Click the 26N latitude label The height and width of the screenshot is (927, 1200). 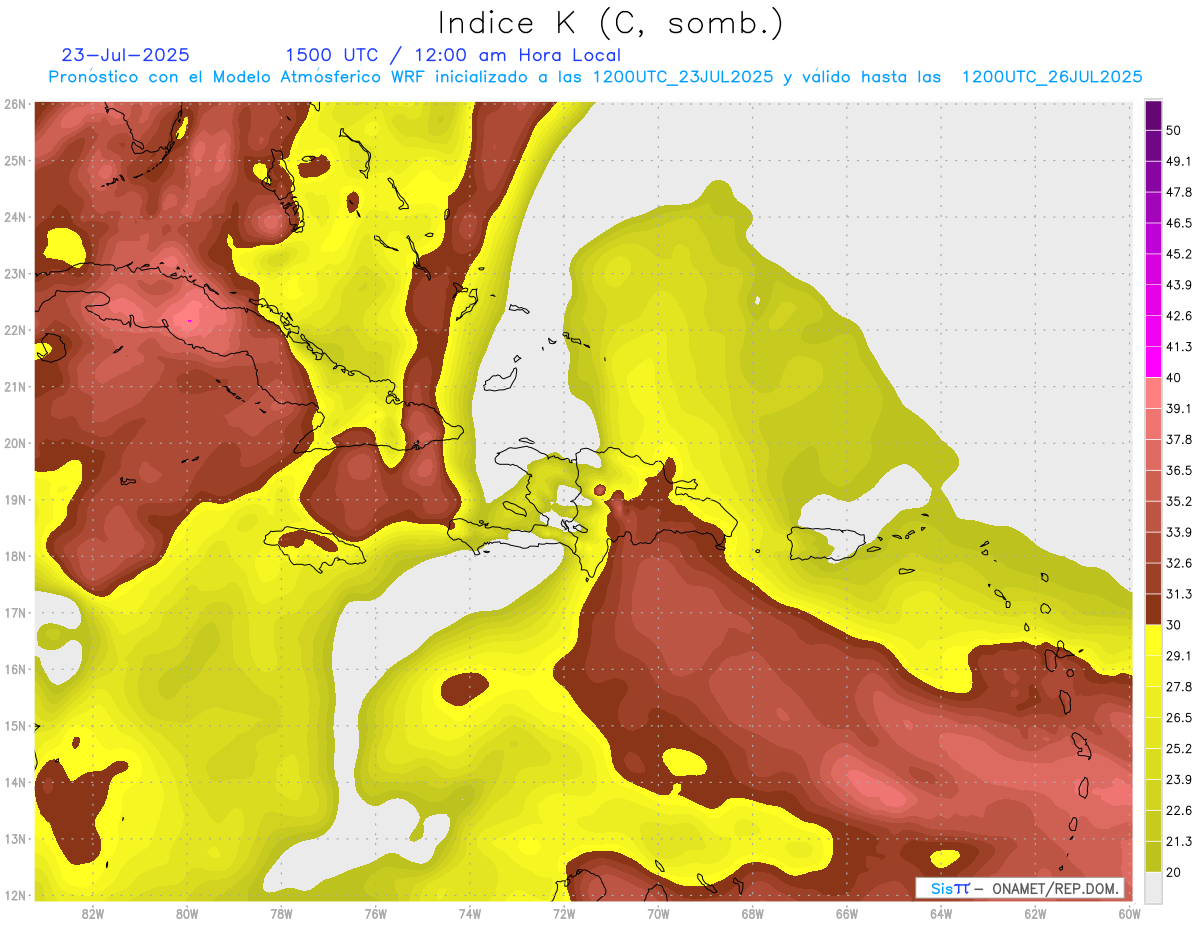point(15,104)
